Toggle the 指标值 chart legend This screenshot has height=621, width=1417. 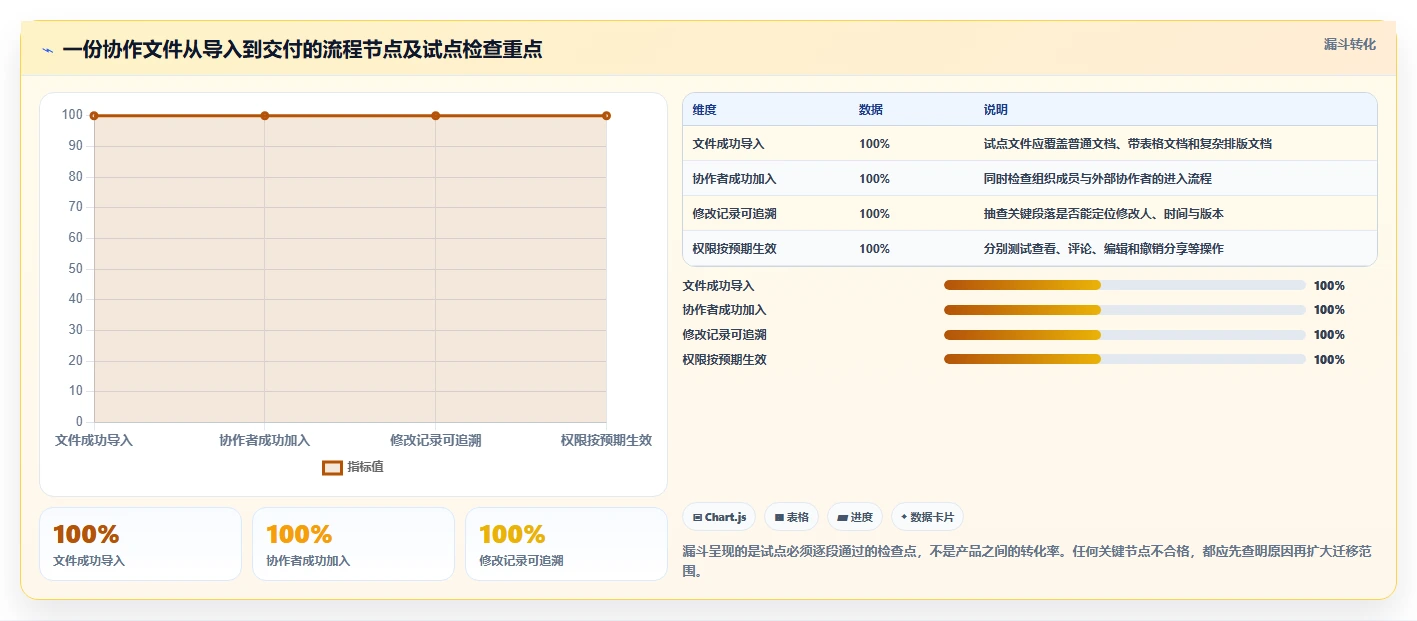pyautogui.click(x=353, y=467)
